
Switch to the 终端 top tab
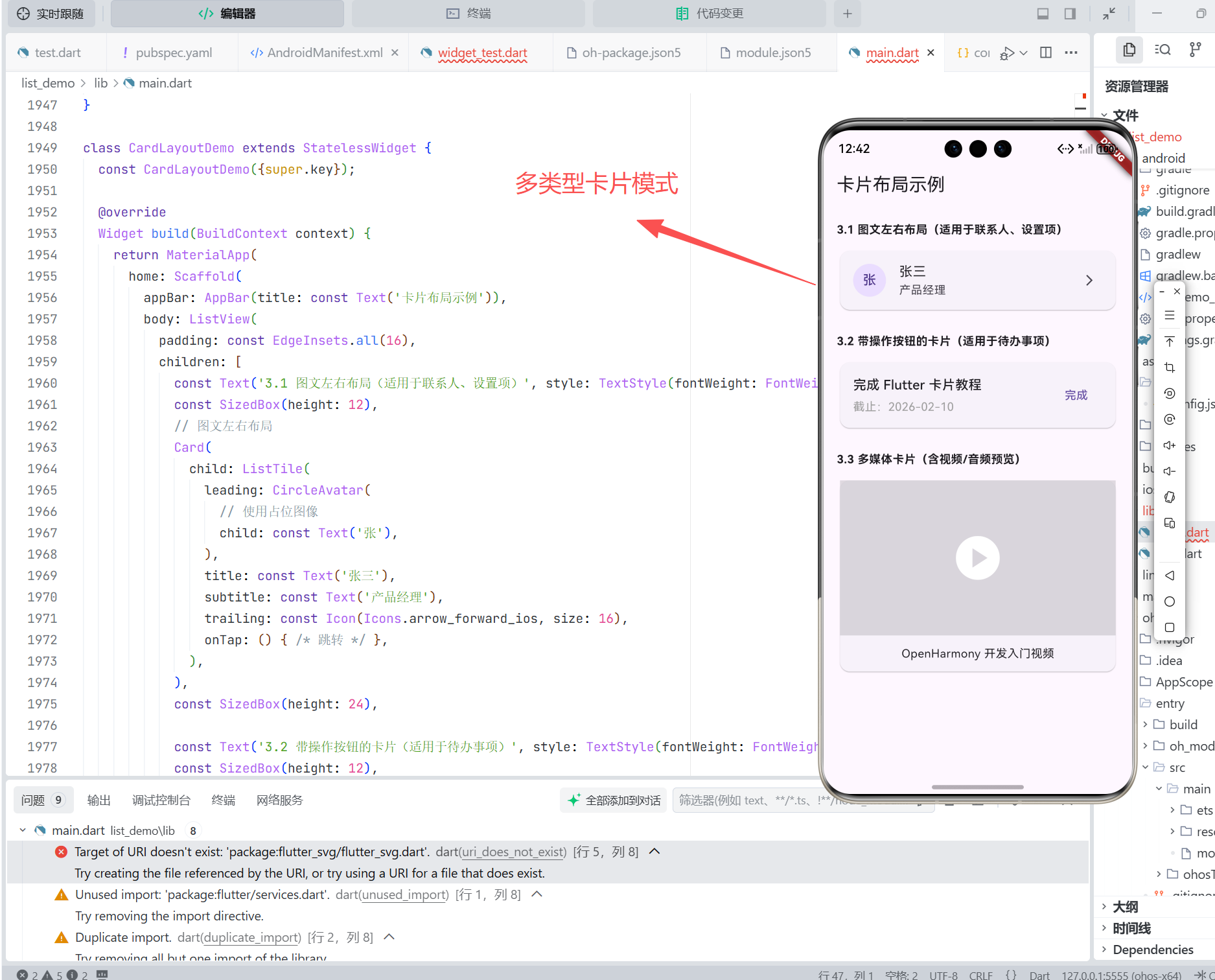tap(469, 14)
